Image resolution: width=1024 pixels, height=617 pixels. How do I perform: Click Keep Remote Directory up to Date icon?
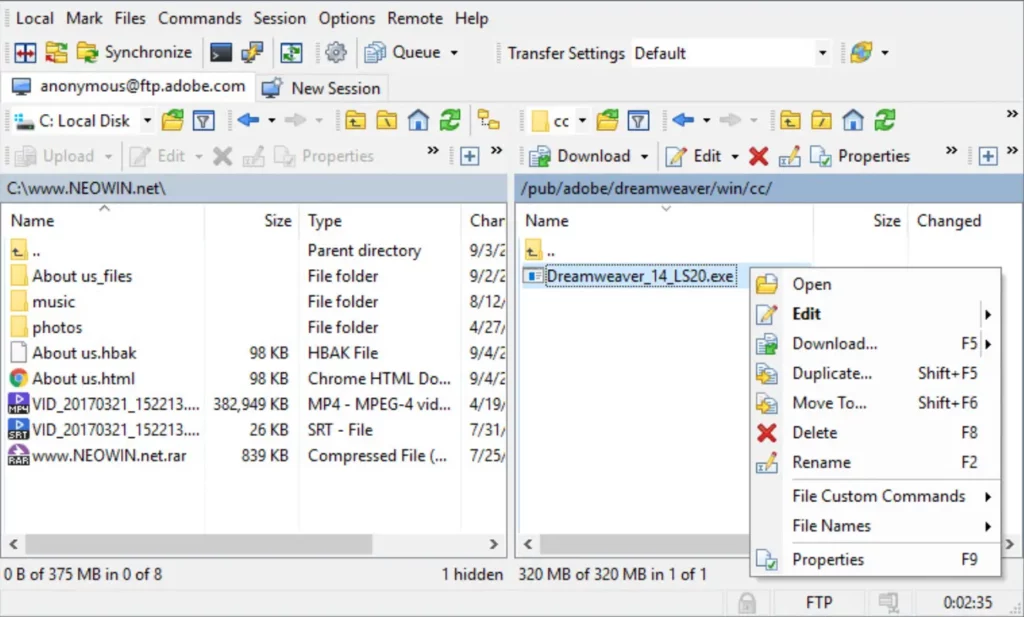(x=291, y=52)
